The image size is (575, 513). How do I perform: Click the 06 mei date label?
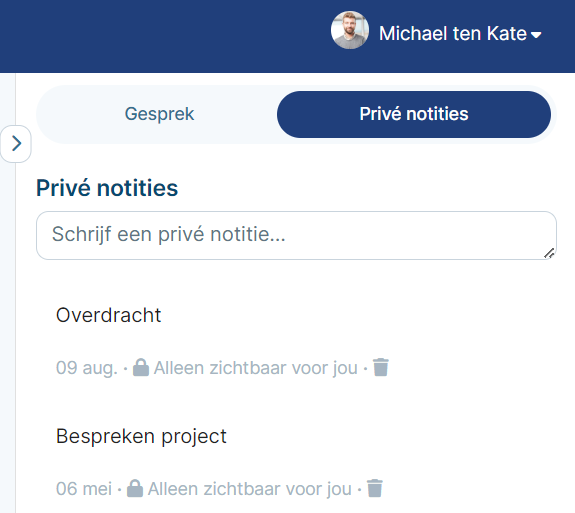(x=84, y=489)
